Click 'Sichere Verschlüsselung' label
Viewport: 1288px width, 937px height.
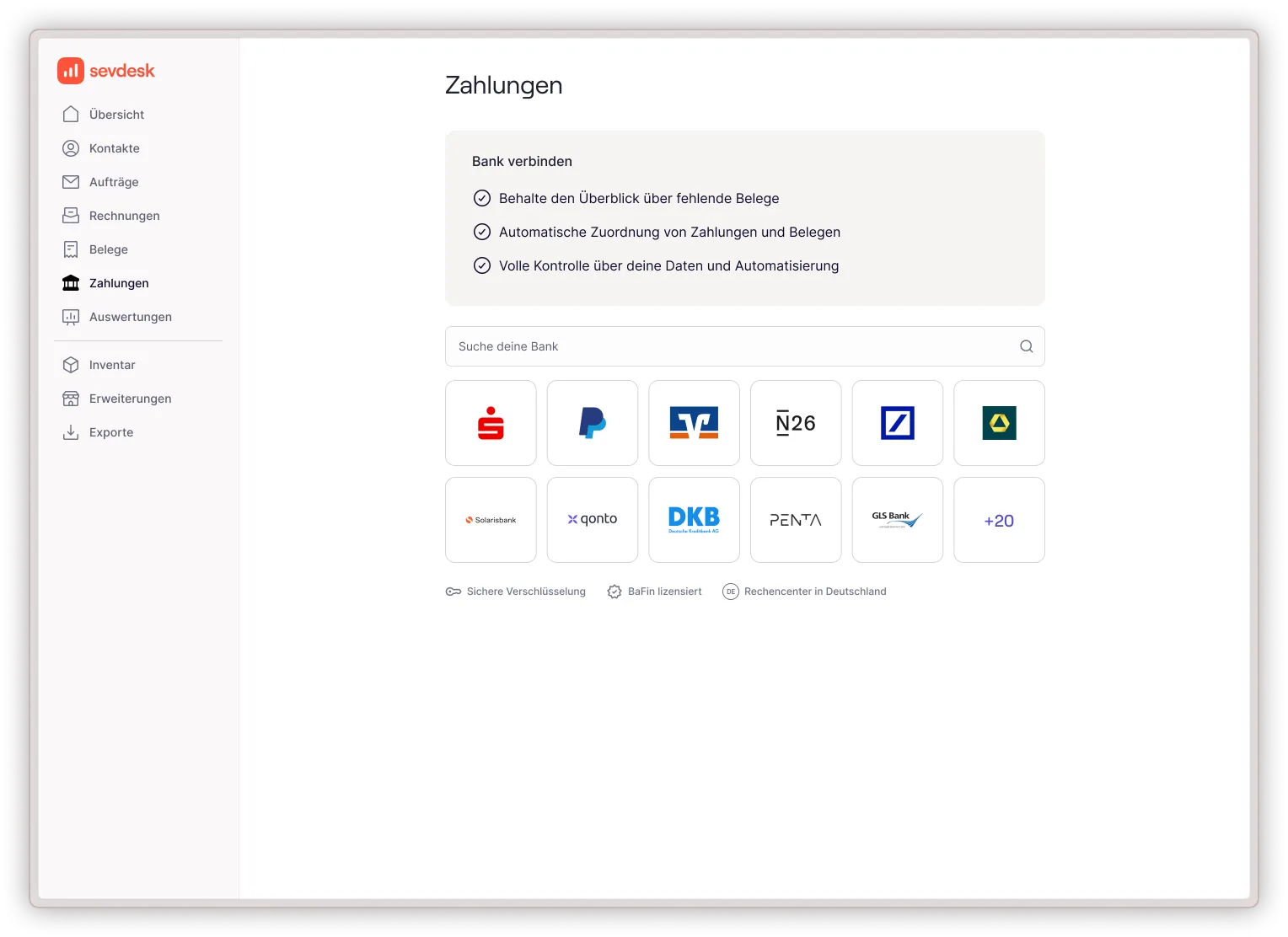(526, 592)
